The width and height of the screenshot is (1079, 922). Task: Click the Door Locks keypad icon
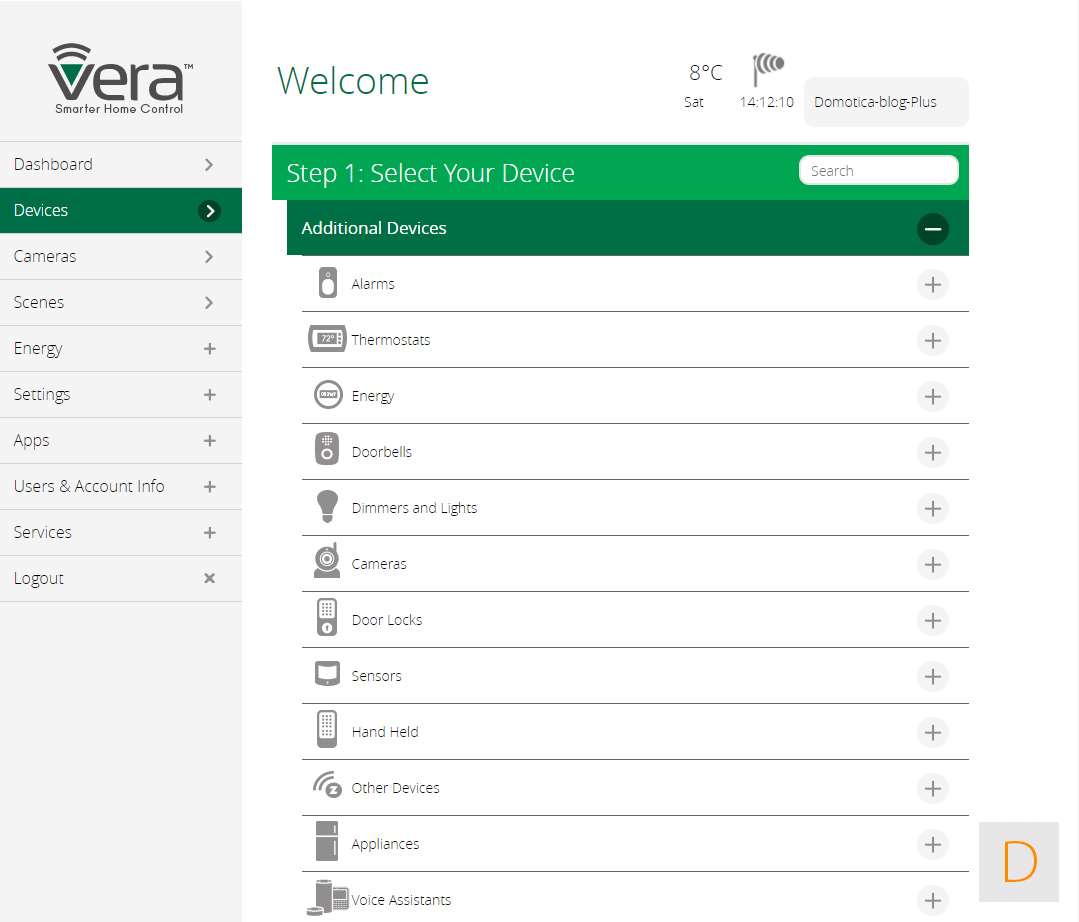(x=327, y=619)
